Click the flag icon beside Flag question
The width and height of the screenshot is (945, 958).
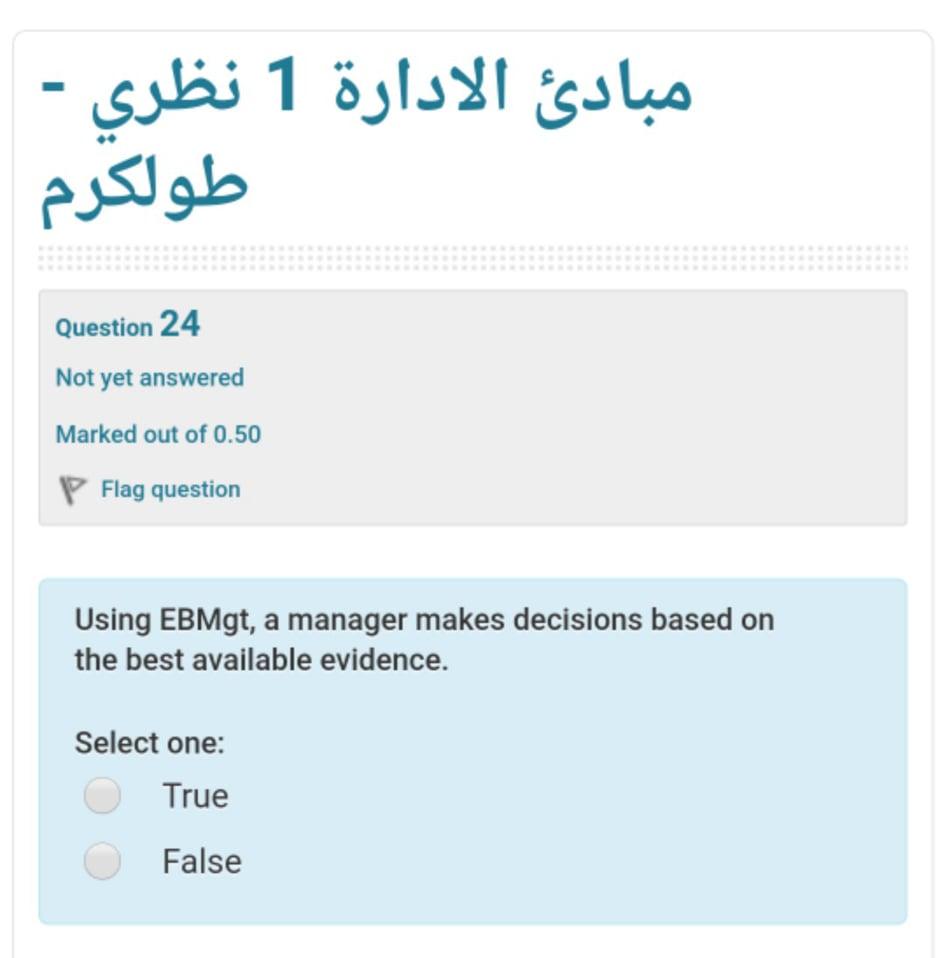(x=70, y=488)
